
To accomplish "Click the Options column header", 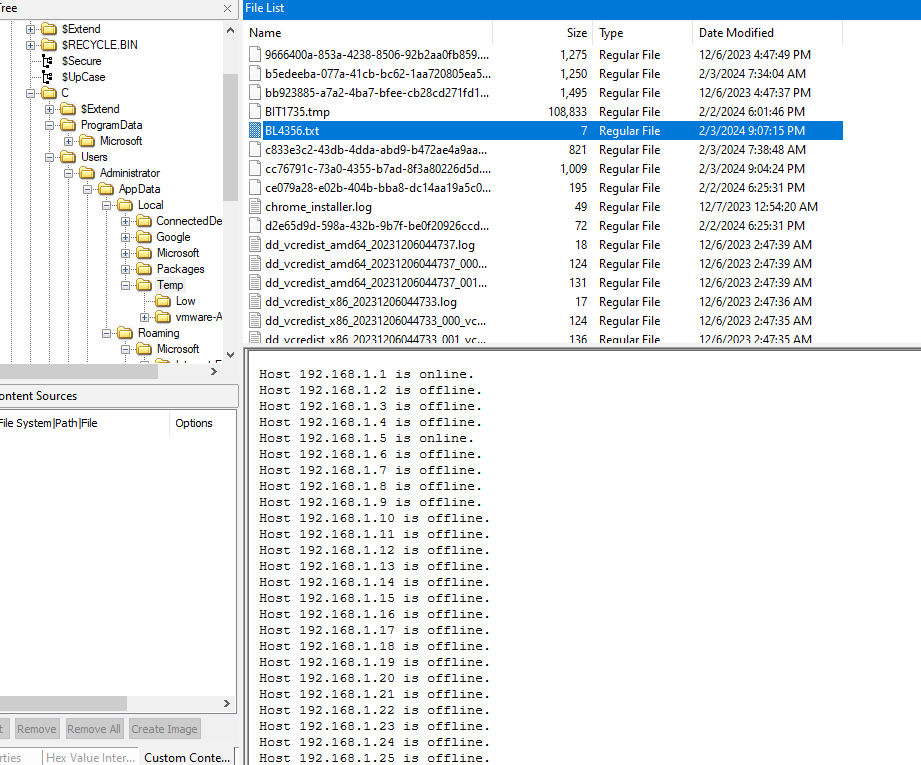I will (203, 423).
